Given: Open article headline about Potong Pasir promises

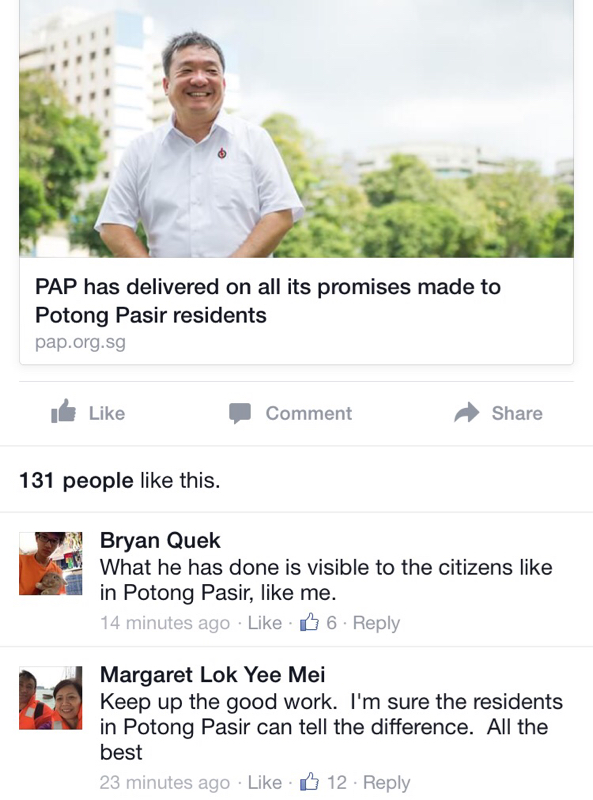Looking at the screenshot, I should (268, 301).
